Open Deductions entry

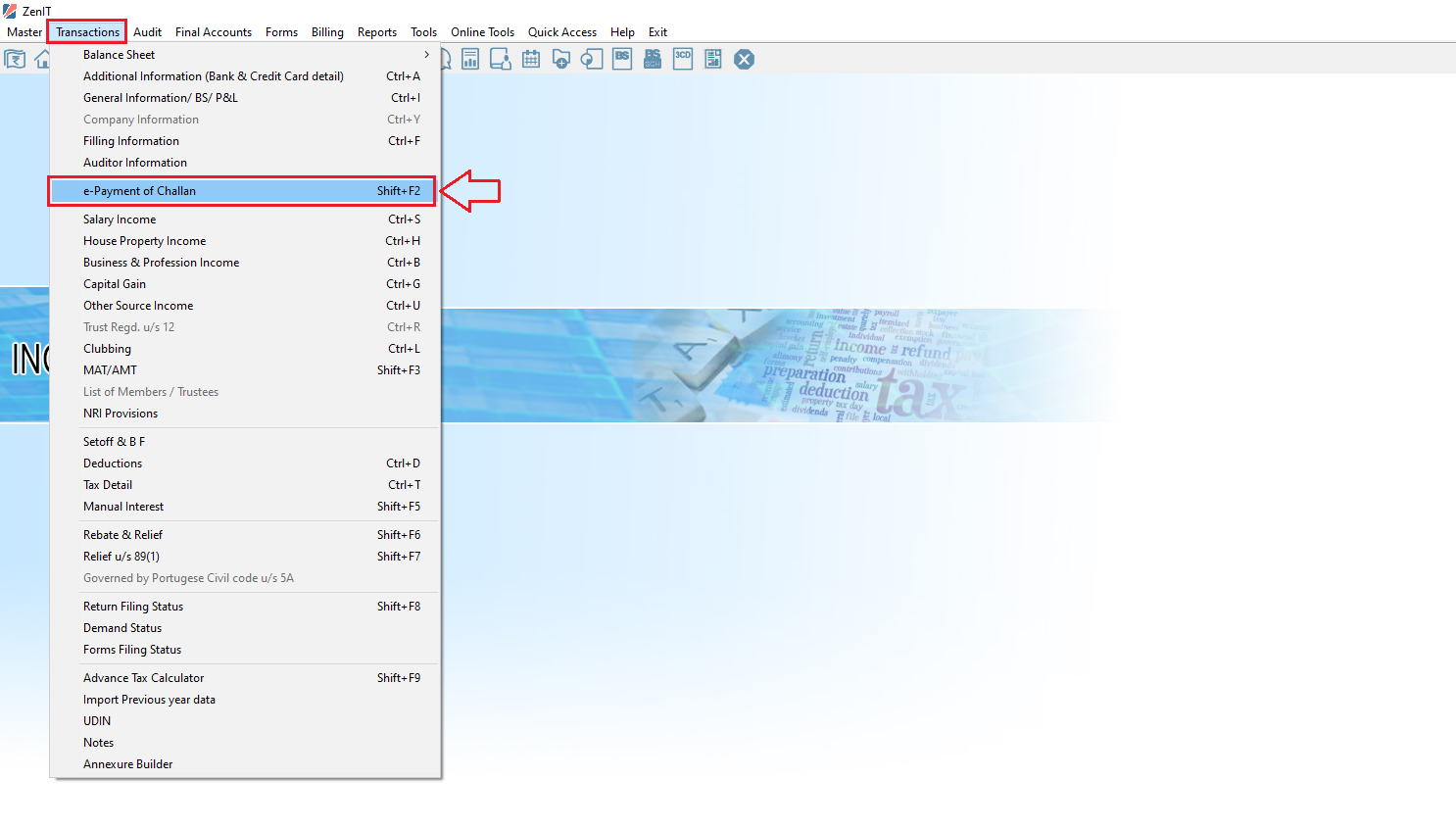click(245, 463)
